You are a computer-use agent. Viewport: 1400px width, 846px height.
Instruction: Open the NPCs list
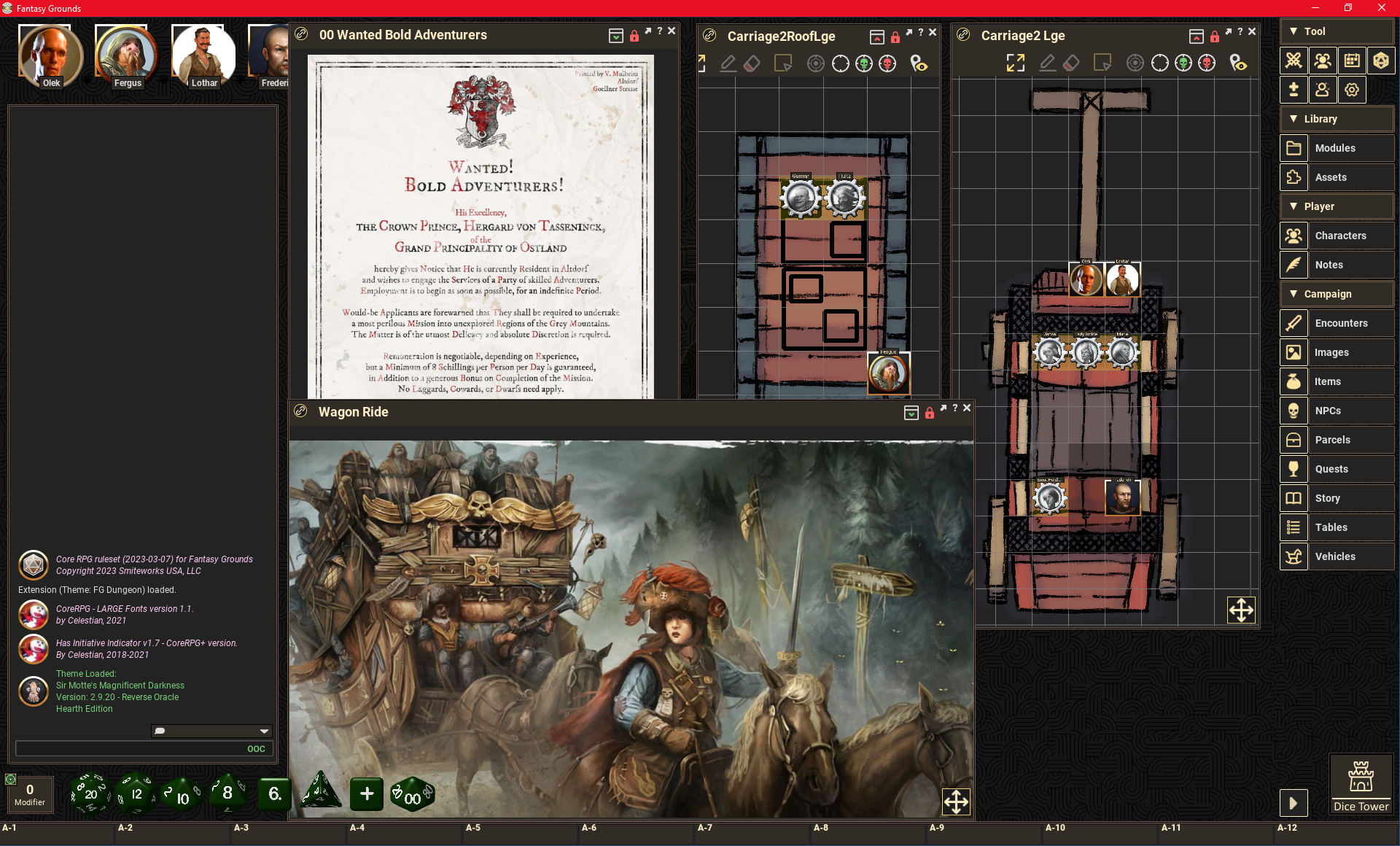coord(1337,411)
